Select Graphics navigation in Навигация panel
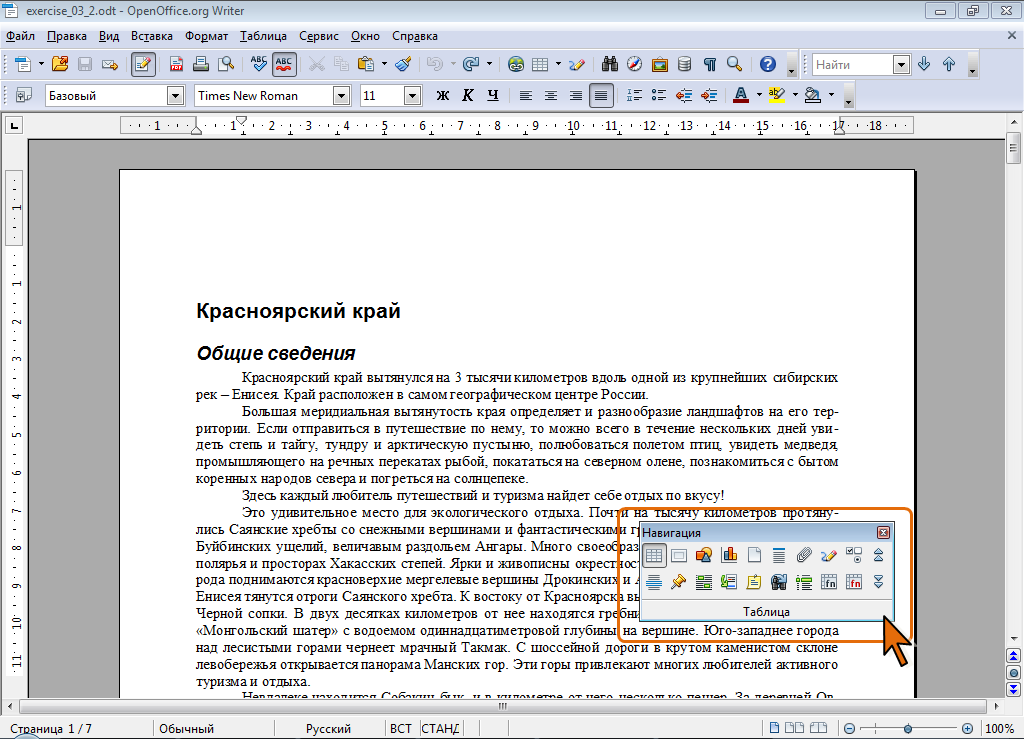Screen dimensions: 1024x739 tap(704, 556)
